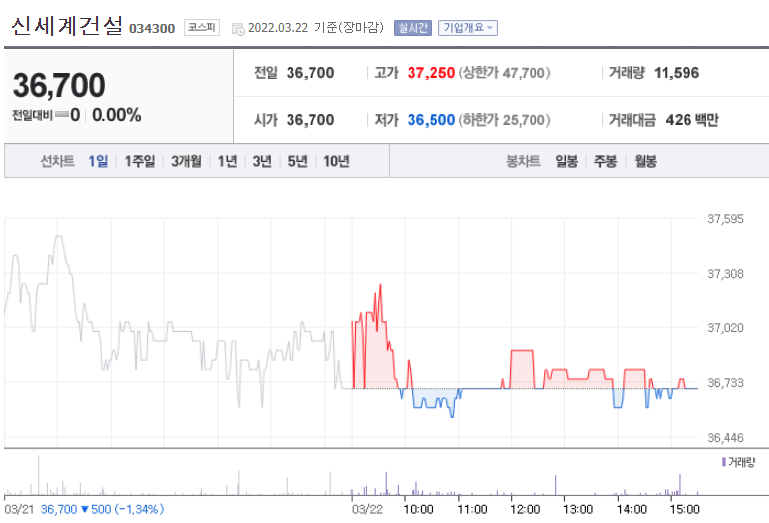Click the 코스피 market badge
The height and width of the screenshot is (523, 769).
[202, 27]
